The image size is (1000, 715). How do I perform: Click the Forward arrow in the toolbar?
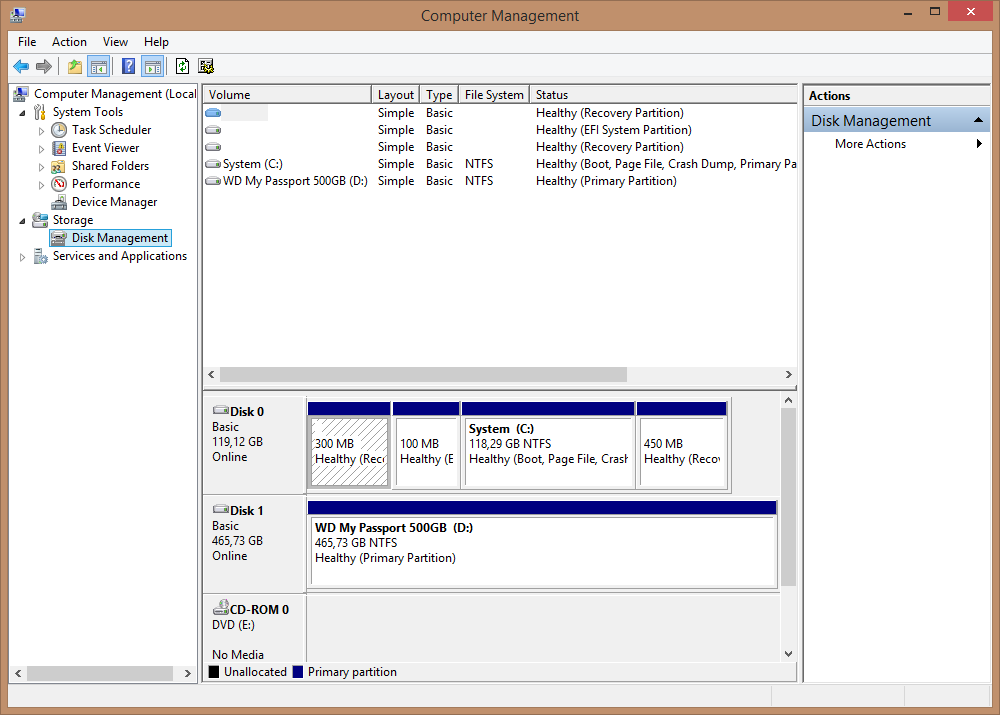(x=44, y=66)
